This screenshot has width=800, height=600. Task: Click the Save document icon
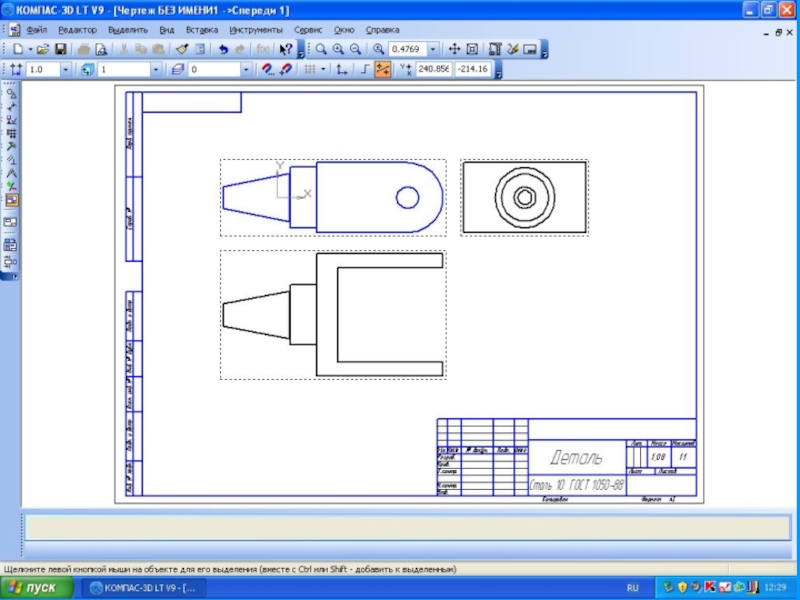click(61, 49)
